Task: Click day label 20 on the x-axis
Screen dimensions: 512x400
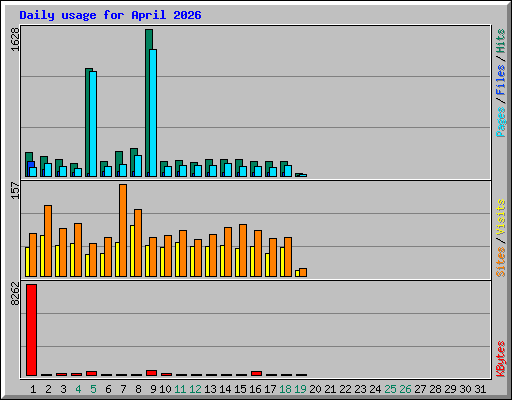Action: point(315,389)
